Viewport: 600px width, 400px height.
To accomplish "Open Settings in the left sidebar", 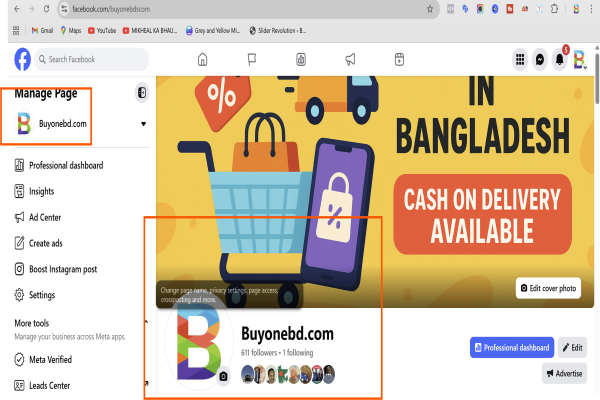I will [x=41, y=295].
